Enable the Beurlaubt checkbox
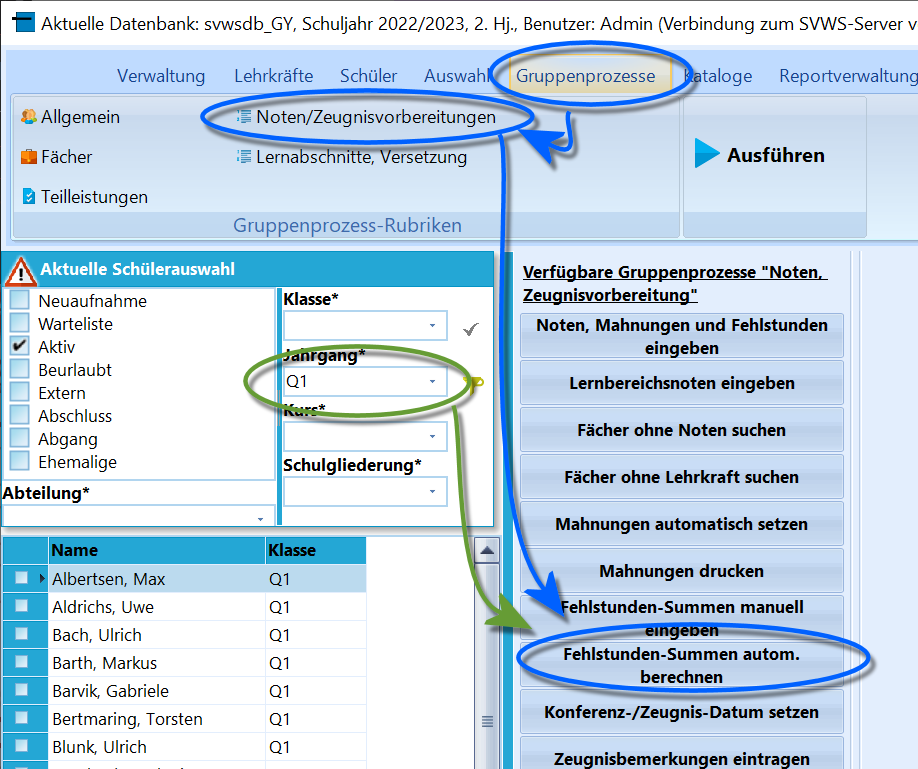 coord(19,369)
